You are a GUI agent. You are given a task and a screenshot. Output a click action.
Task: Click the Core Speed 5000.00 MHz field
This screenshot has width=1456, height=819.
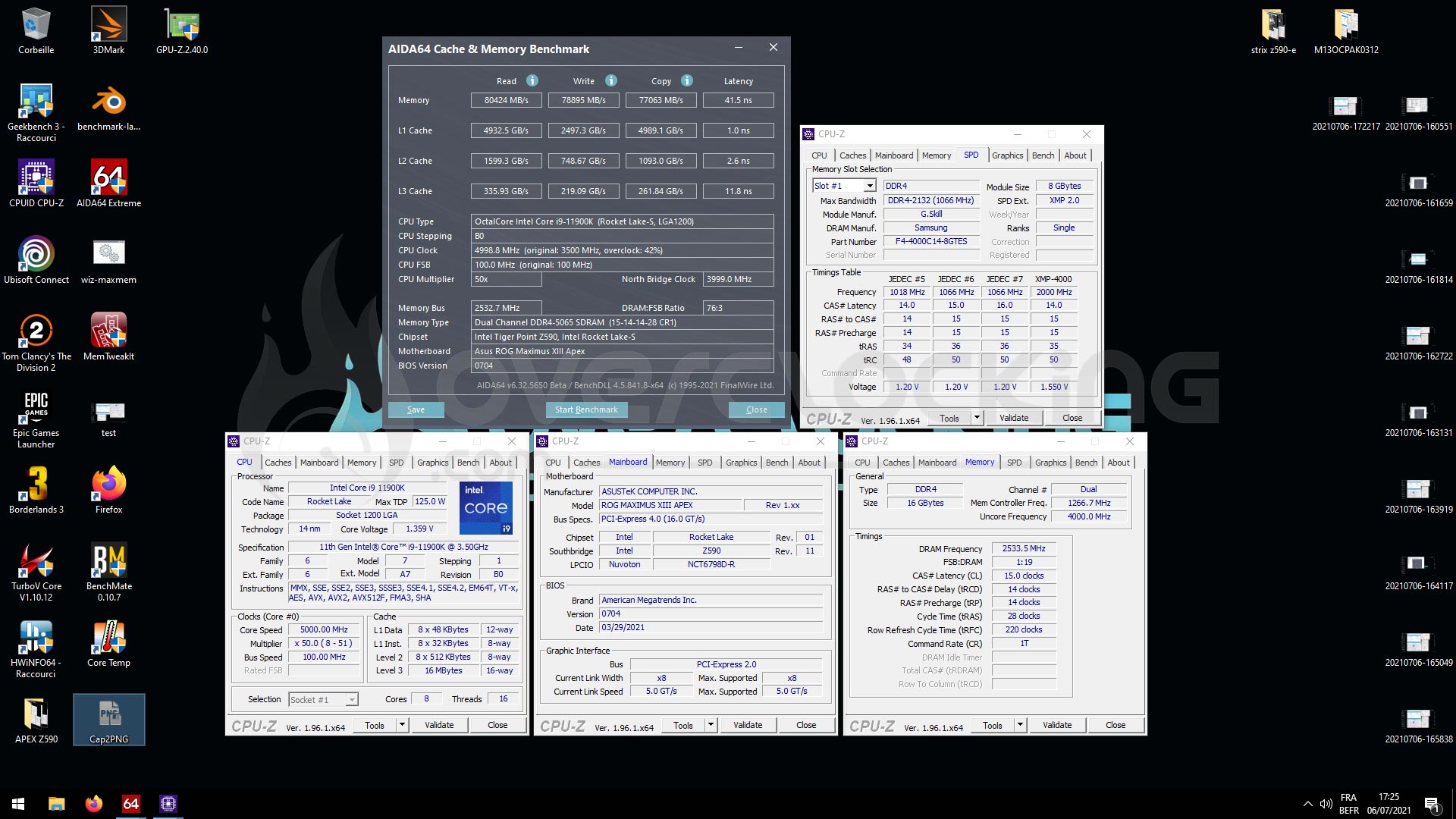pos(324,629)
